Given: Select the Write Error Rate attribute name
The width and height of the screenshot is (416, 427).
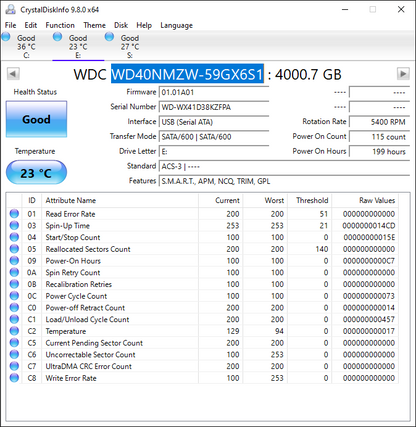Looking at the screenshot, I should click(x=71, y=378).
